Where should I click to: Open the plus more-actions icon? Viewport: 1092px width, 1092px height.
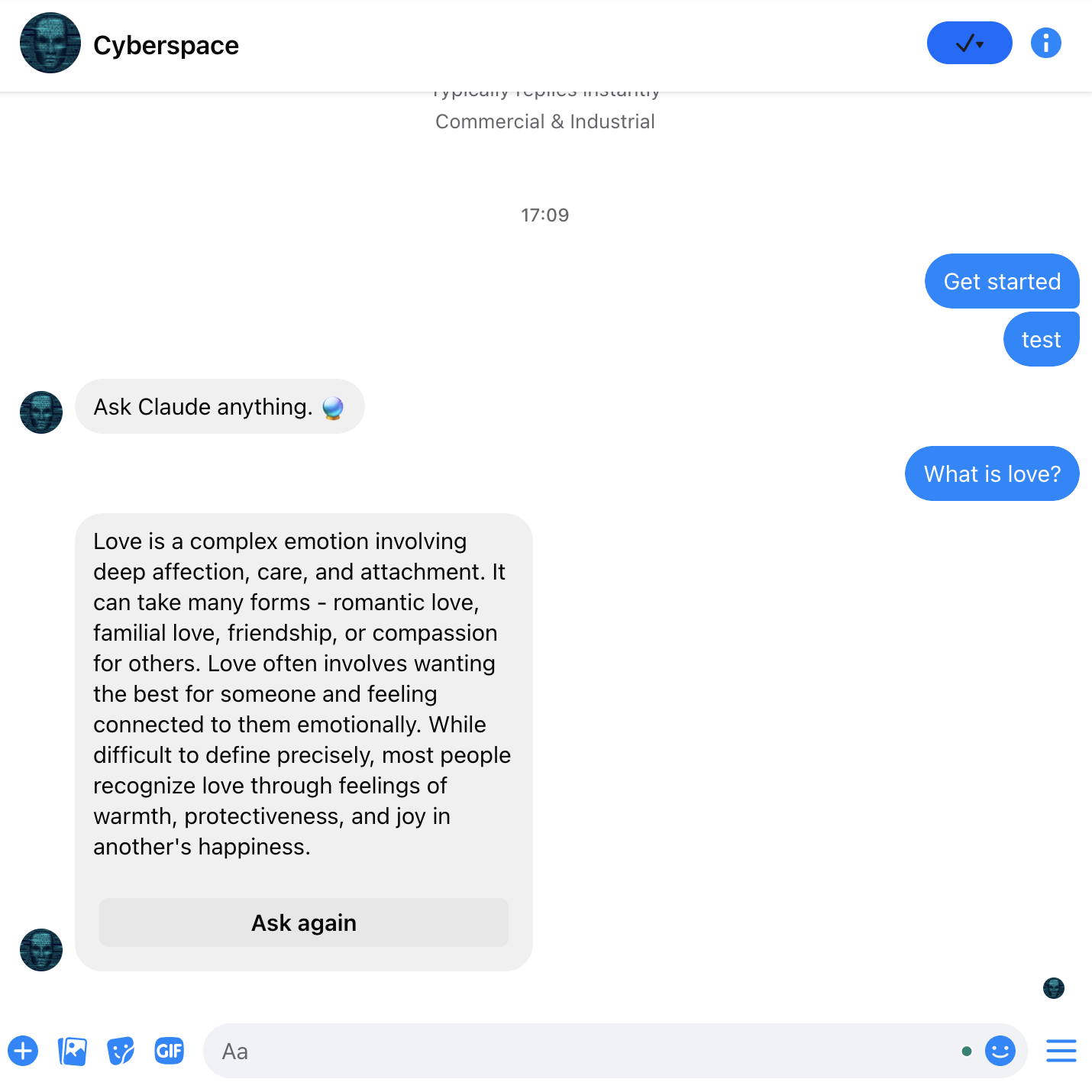click(x=23, y=1051)
